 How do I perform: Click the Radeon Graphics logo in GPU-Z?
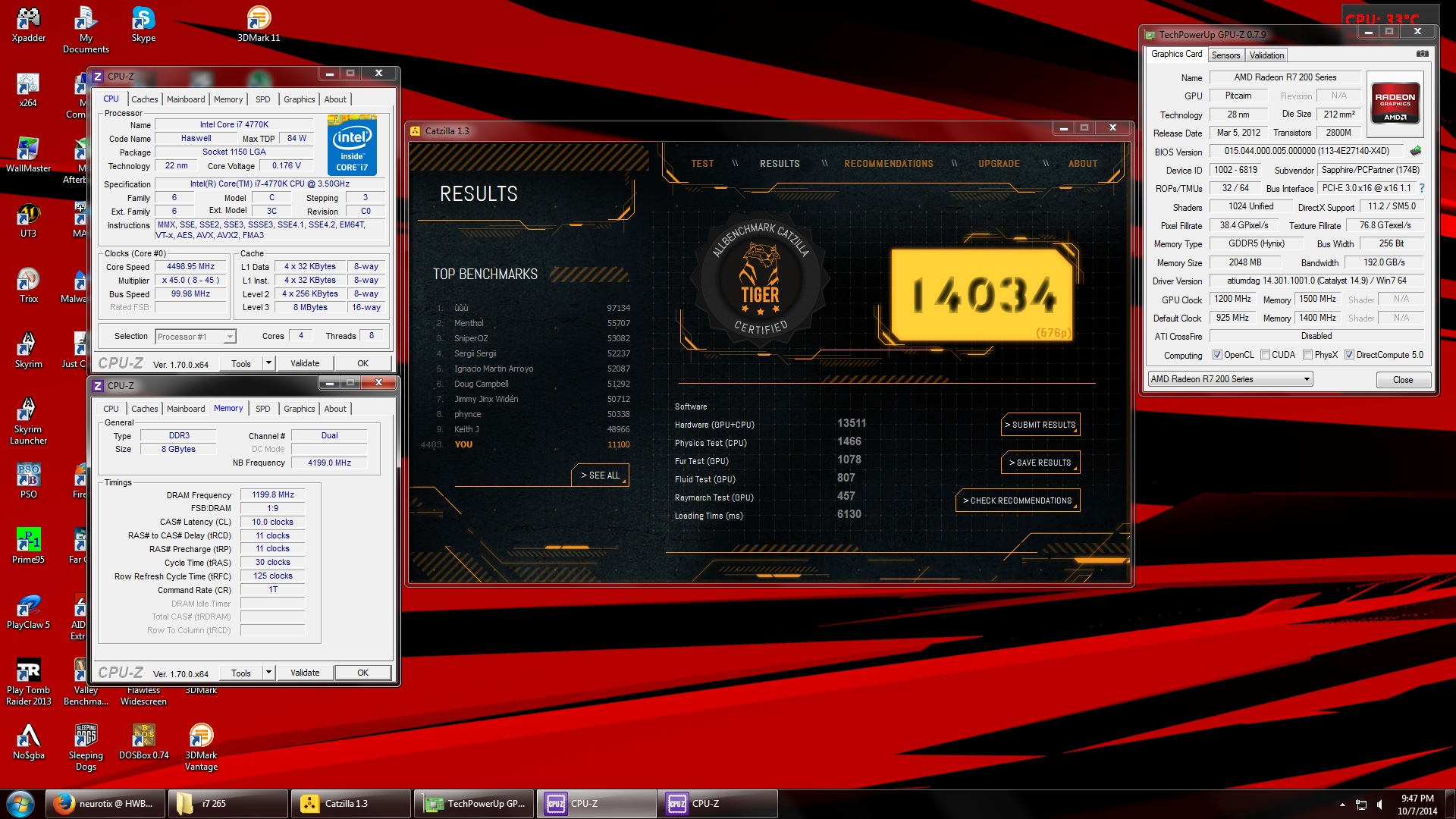(x=1395, y=103)
